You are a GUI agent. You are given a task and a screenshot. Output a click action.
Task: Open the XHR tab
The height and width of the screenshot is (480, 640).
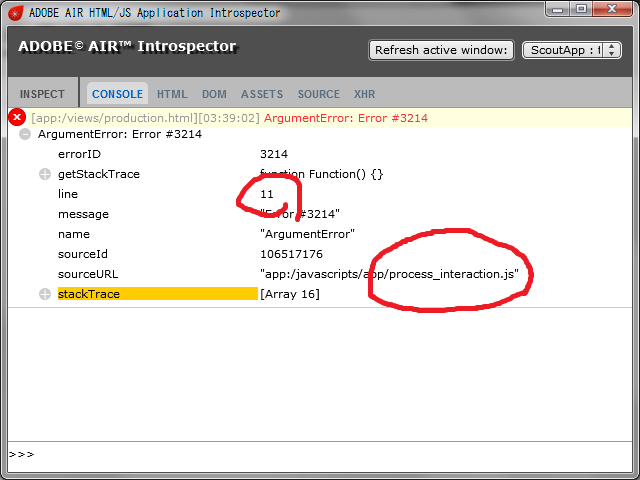coord(364,94)
